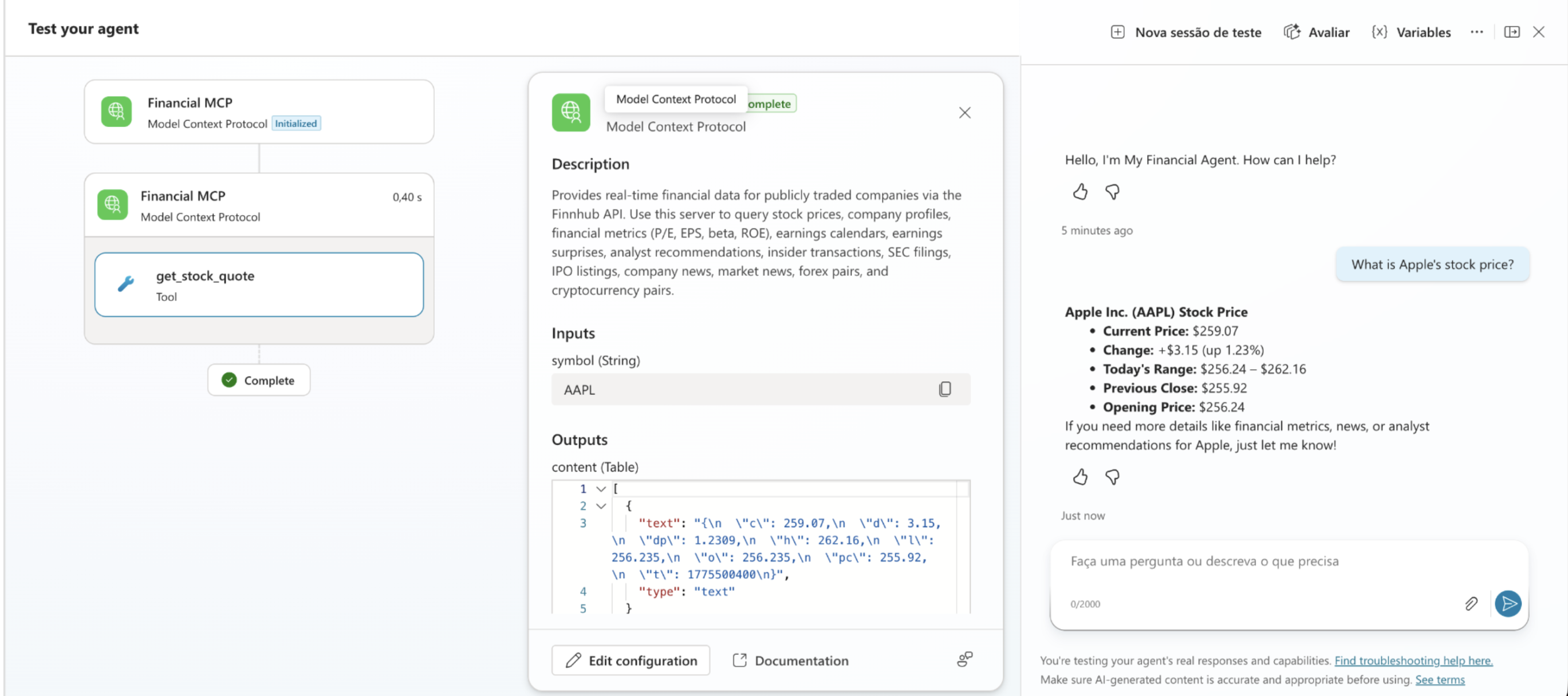This screenshot has height=696, width=1568.
Task: Close the Model Context Protocol details card
Action: tap(964, 113)
